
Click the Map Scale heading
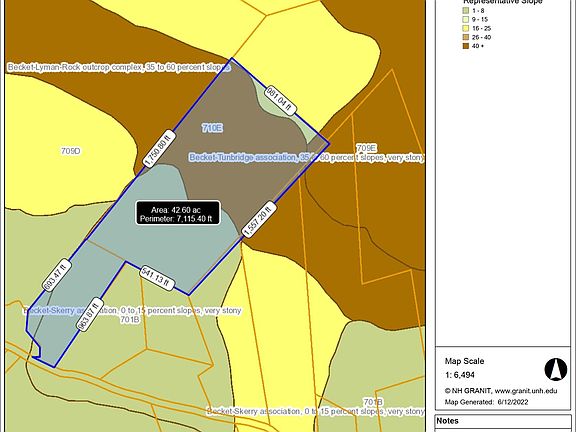click(x=464, y=361)
